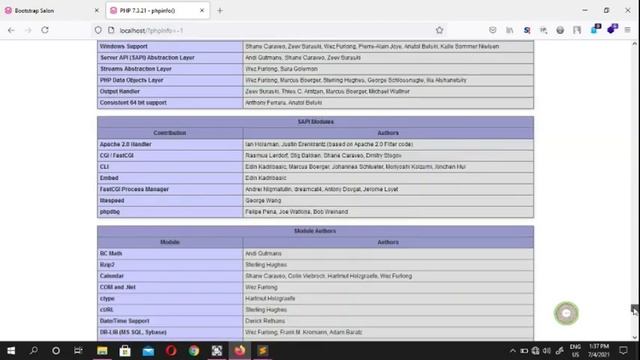Show hidden system tray icons
640x360 pixels.
513,351
